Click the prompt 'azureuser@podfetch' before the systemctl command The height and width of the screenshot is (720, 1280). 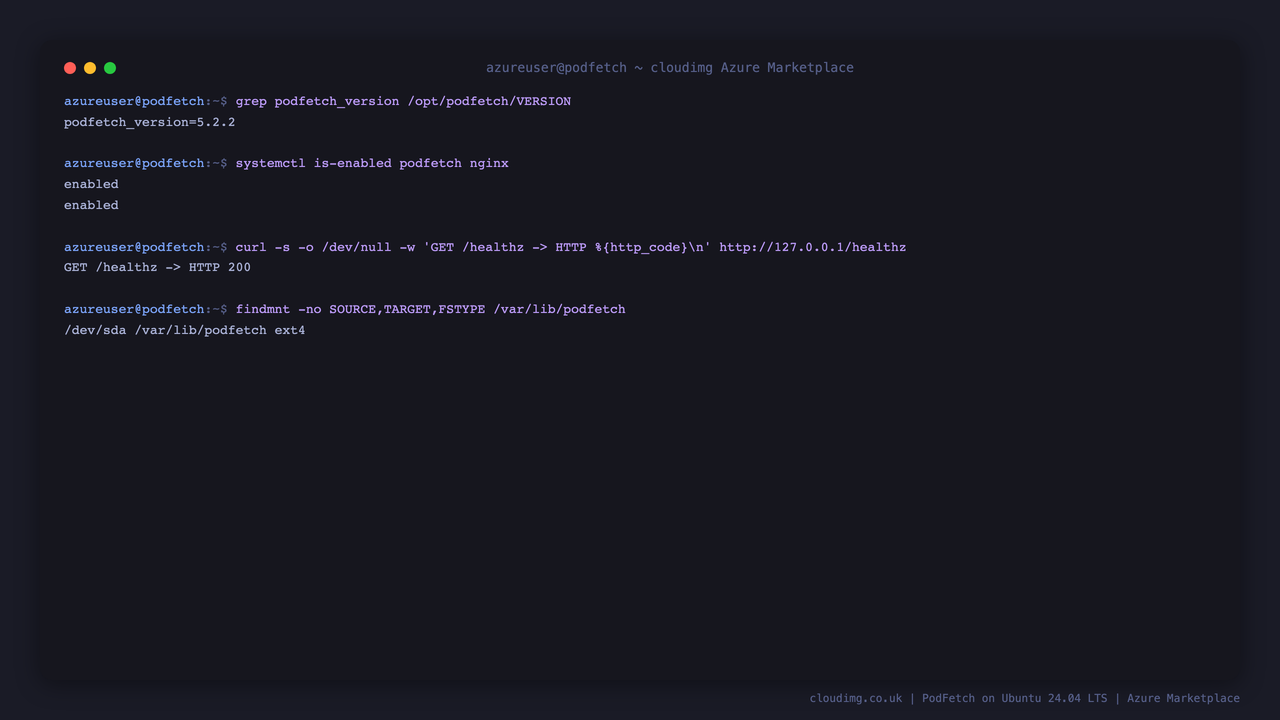pyautogui.click(x=134, y=163)
